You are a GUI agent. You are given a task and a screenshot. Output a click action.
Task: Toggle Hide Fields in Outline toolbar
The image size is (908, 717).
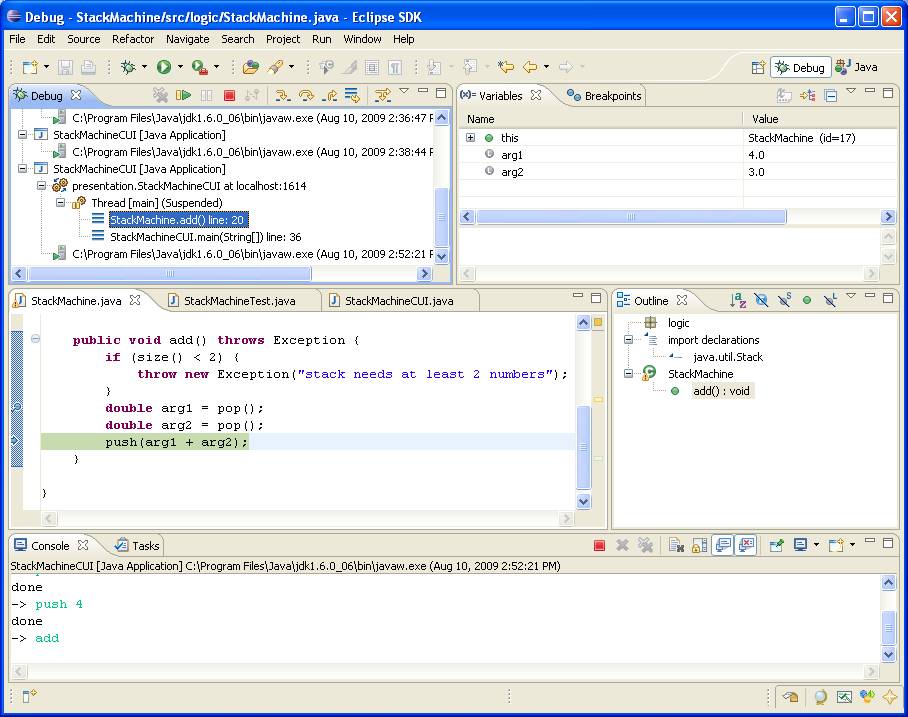(x=761, y=300)
